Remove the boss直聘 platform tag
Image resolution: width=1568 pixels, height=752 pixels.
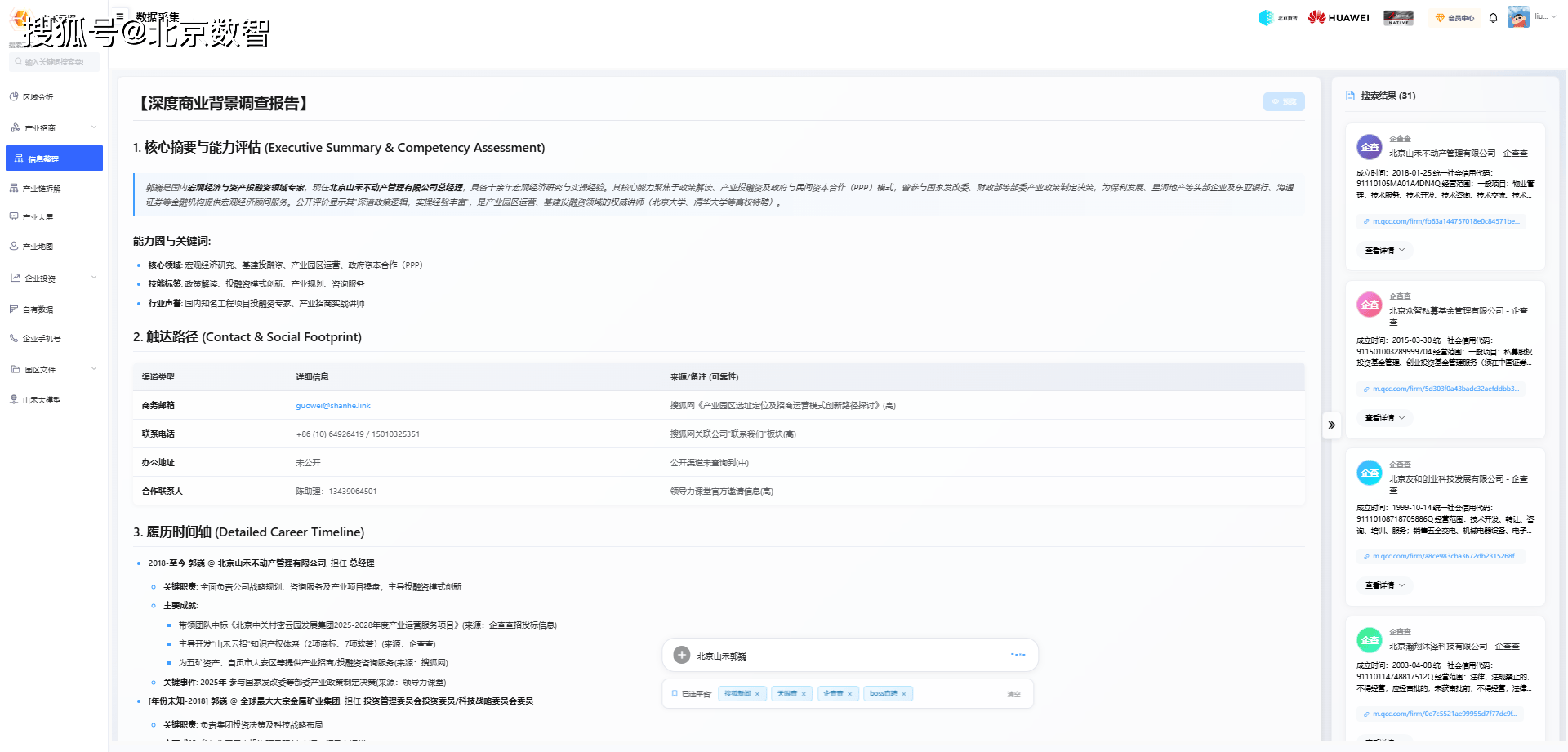pos(904,694)
